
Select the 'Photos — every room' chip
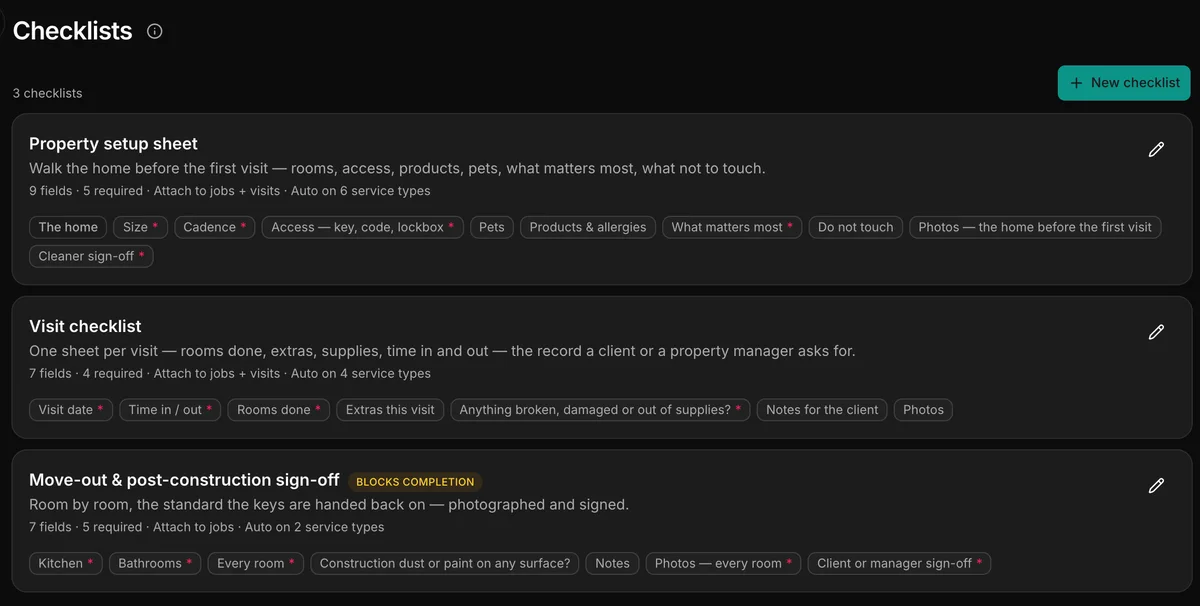(723, 563)
